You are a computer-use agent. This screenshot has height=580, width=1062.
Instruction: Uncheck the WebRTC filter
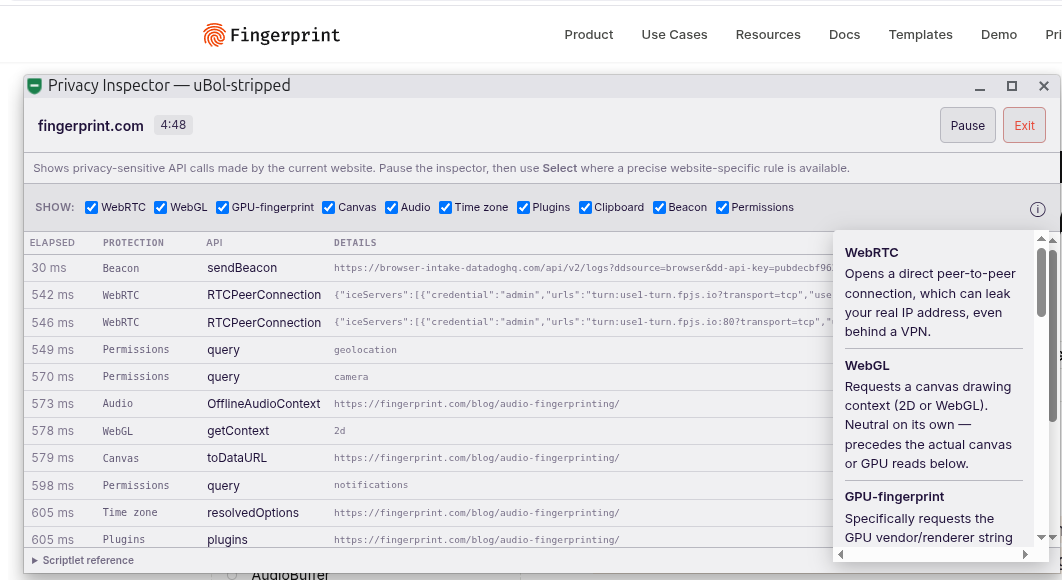[x=91, y=207]
